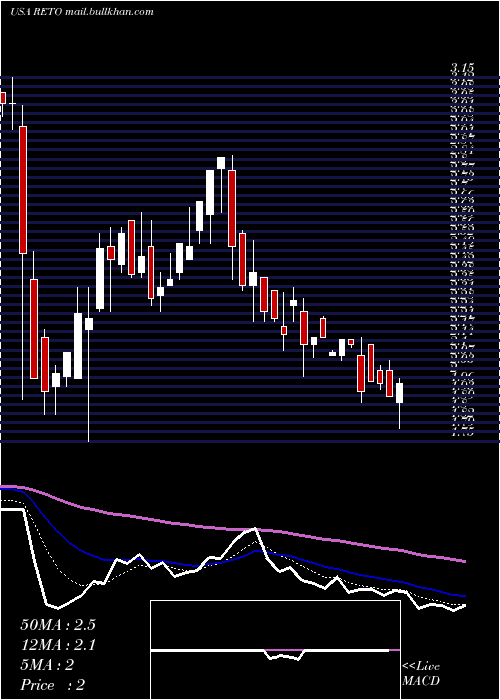
Task: Click the 3.15 top price axis value
Action: point(462,68)
